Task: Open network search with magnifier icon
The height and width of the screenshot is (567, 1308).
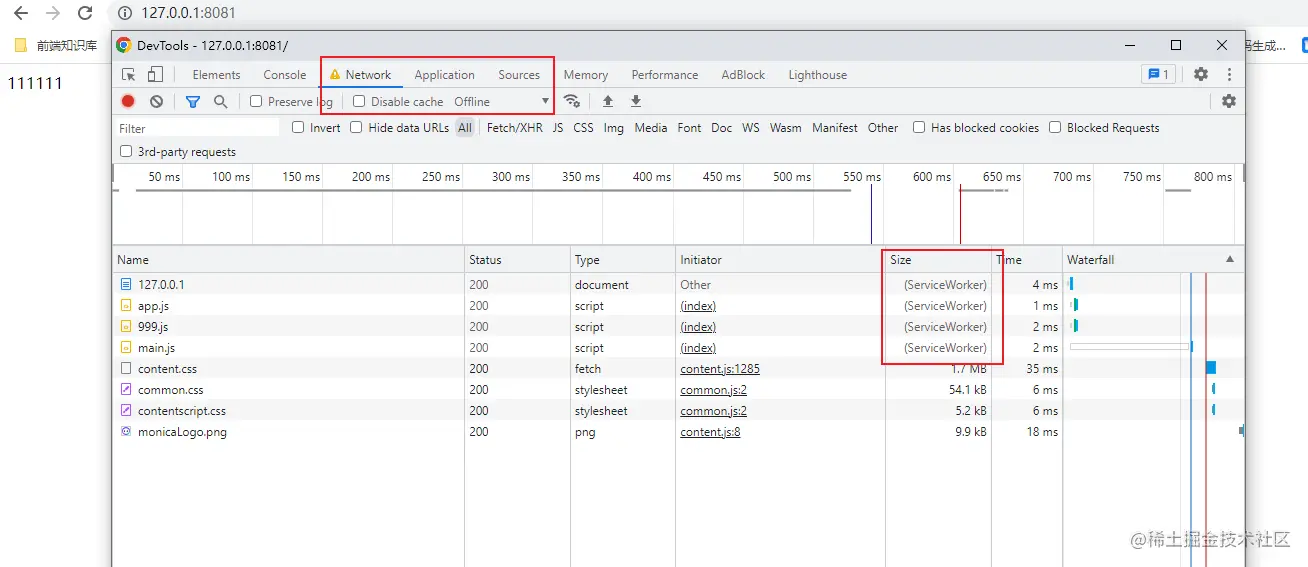Action: [221, 101]
